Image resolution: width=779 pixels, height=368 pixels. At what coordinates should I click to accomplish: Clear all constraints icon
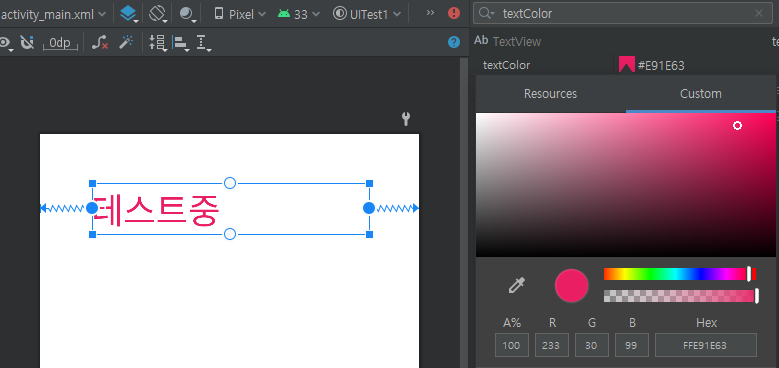(100, 43)
